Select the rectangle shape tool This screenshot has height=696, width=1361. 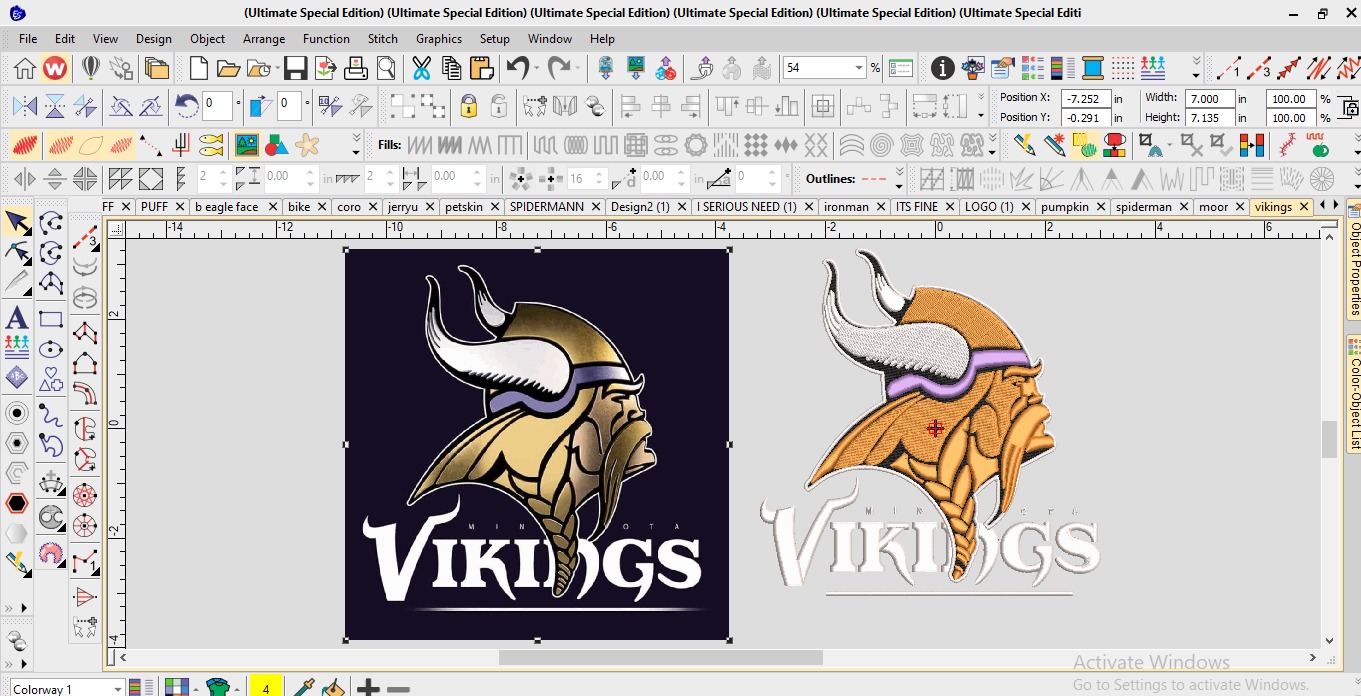pos(51,320)
